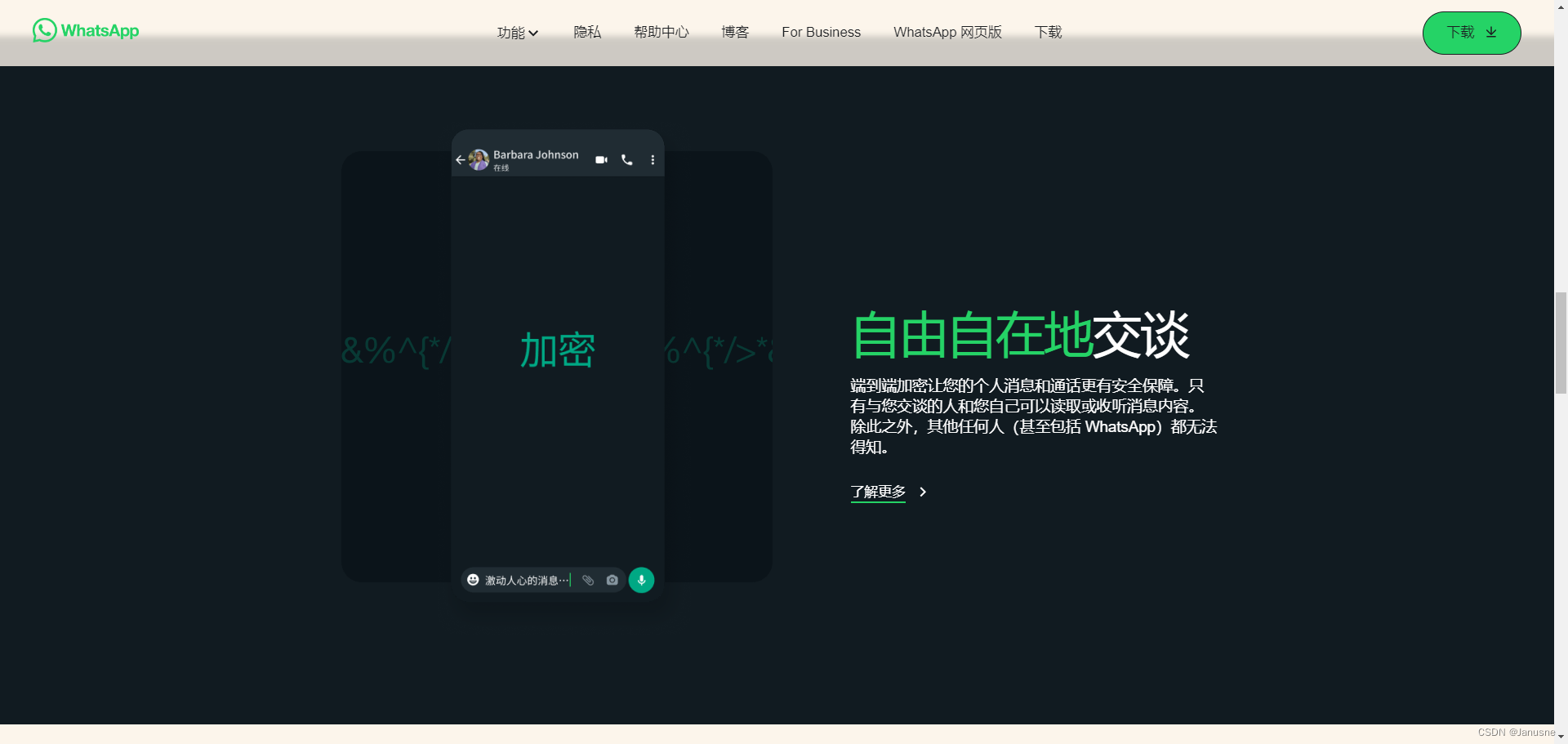
Task: Follow the 了解更多 link
Action: tap(878, 492)
